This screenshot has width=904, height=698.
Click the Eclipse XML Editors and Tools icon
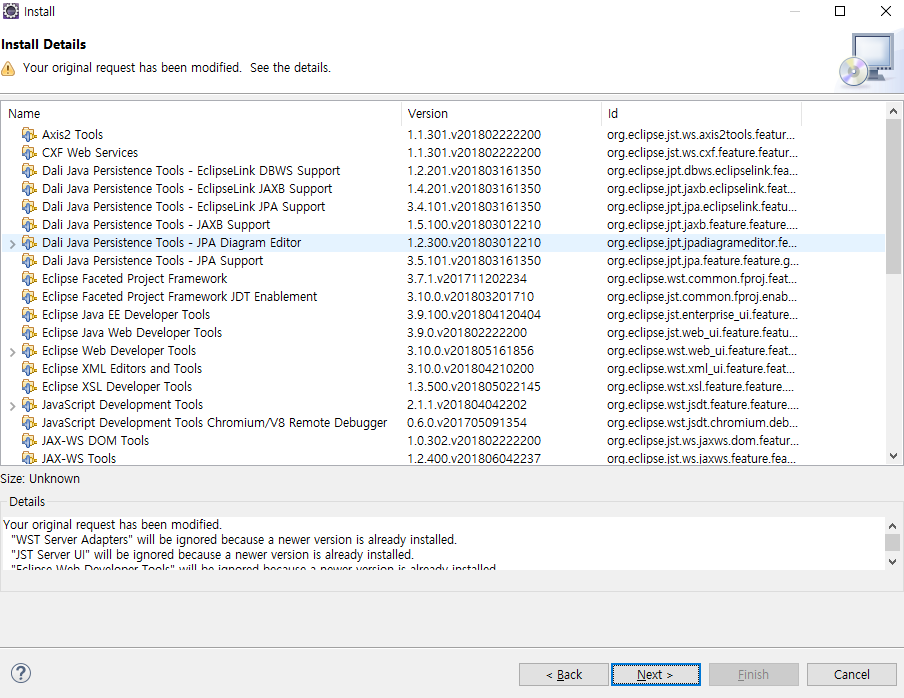(29, 368)
